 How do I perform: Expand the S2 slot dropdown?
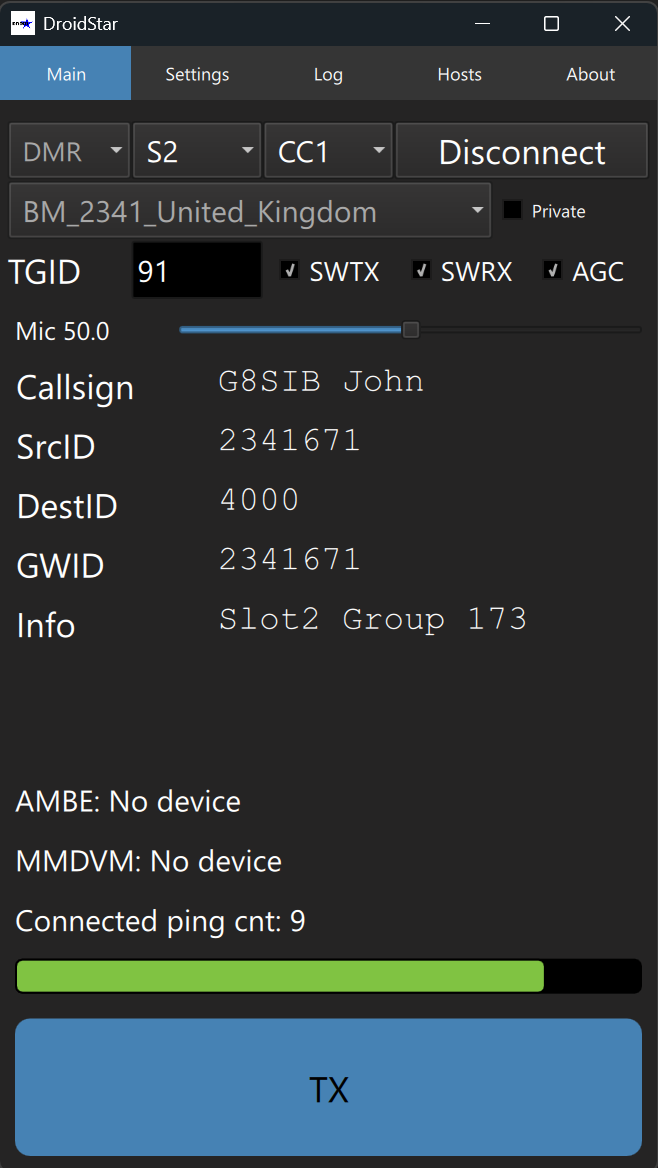[197, 151]
